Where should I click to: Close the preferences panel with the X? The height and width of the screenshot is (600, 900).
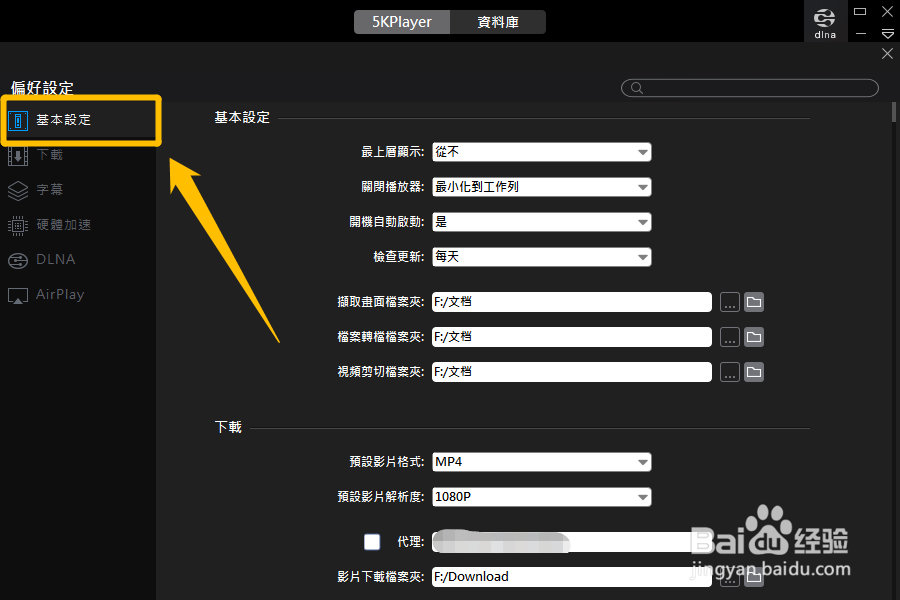click(x=887, y=53)
